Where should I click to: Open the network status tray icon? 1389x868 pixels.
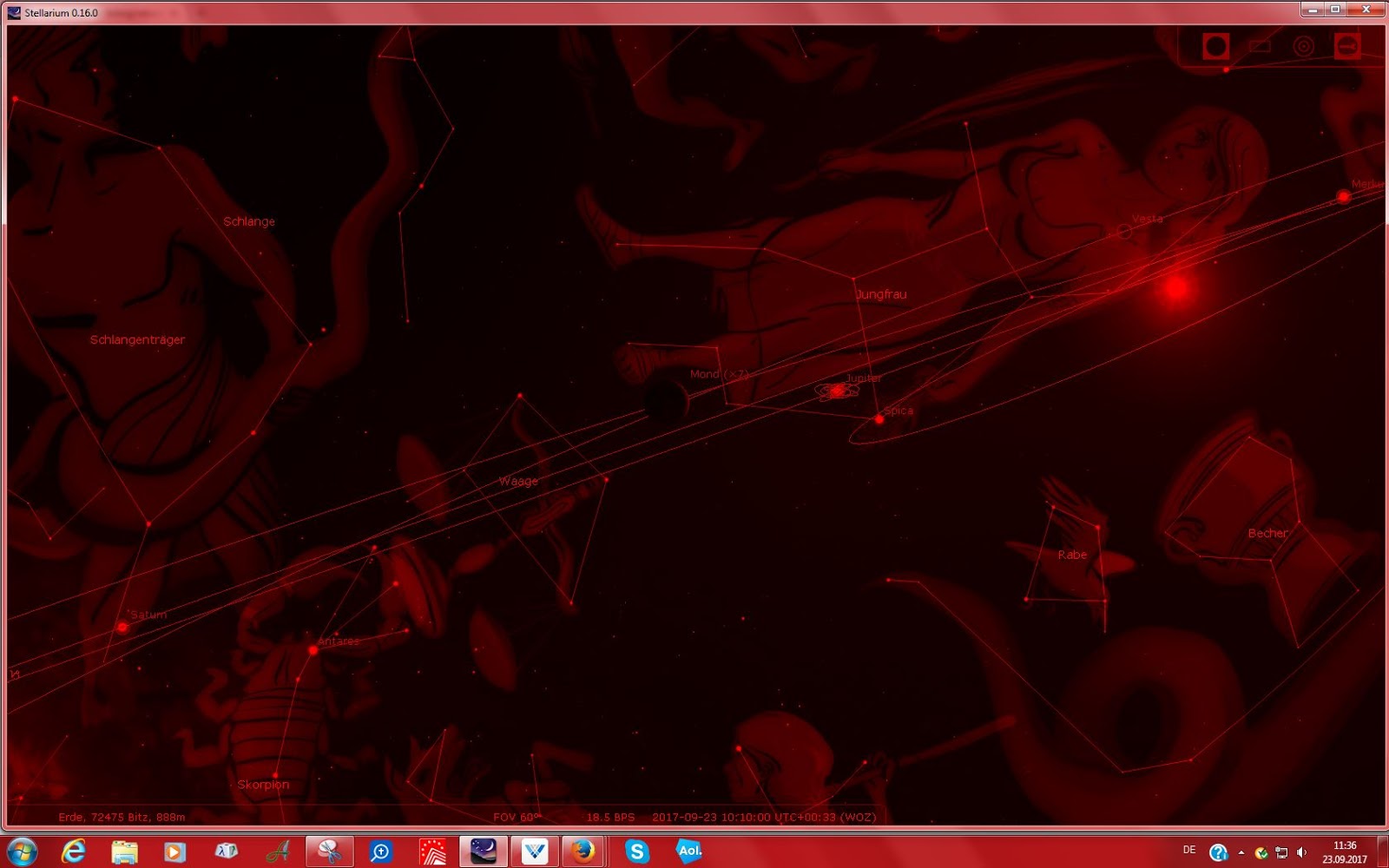pyautogui.click(x=1281, y=852)
